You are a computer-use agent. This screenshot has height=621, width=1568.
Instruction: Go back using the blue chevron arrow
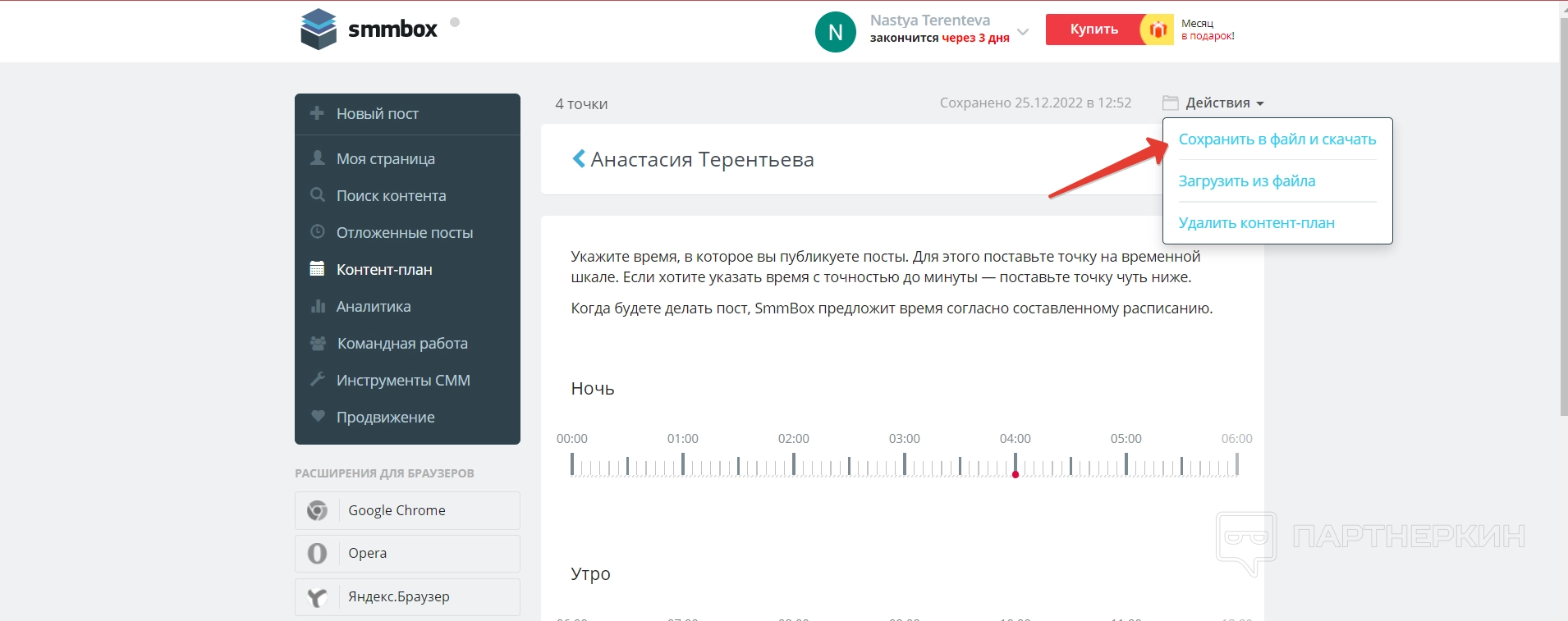coord(579,158)
